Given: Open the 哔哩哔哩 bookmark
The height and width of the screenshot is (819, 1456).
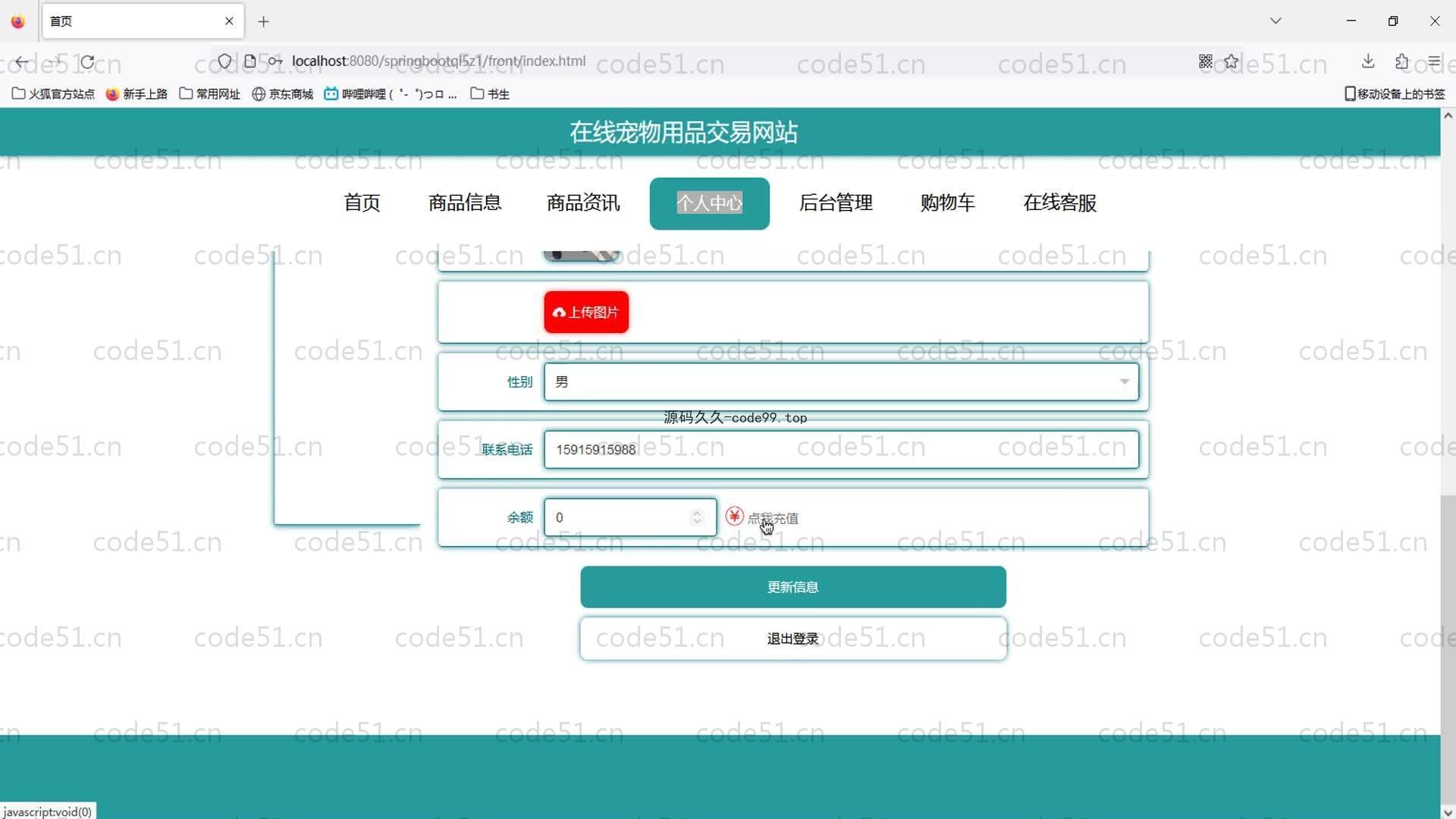Looking at the screenshot, I should coord(391,94).
